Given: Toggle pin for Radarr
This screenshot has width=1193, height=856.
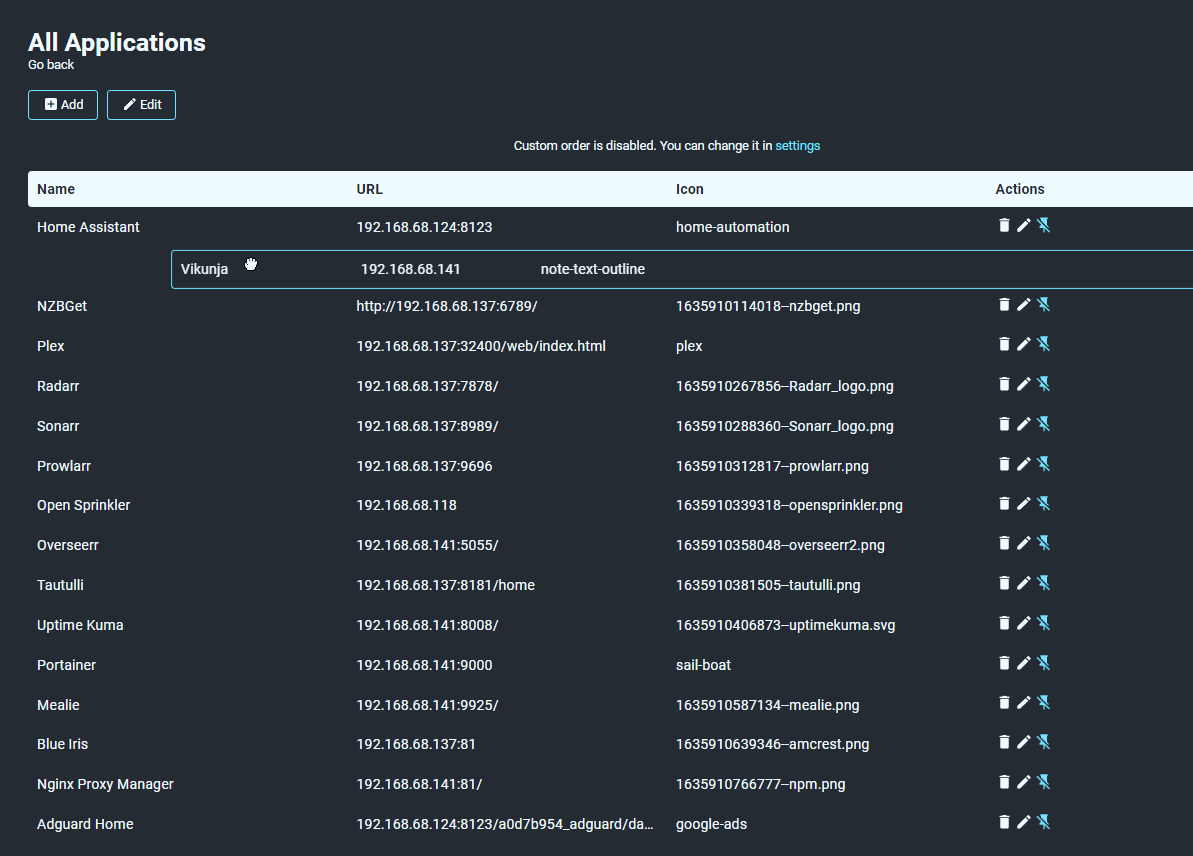Looking at the screenshot, I should [1044, 384].
